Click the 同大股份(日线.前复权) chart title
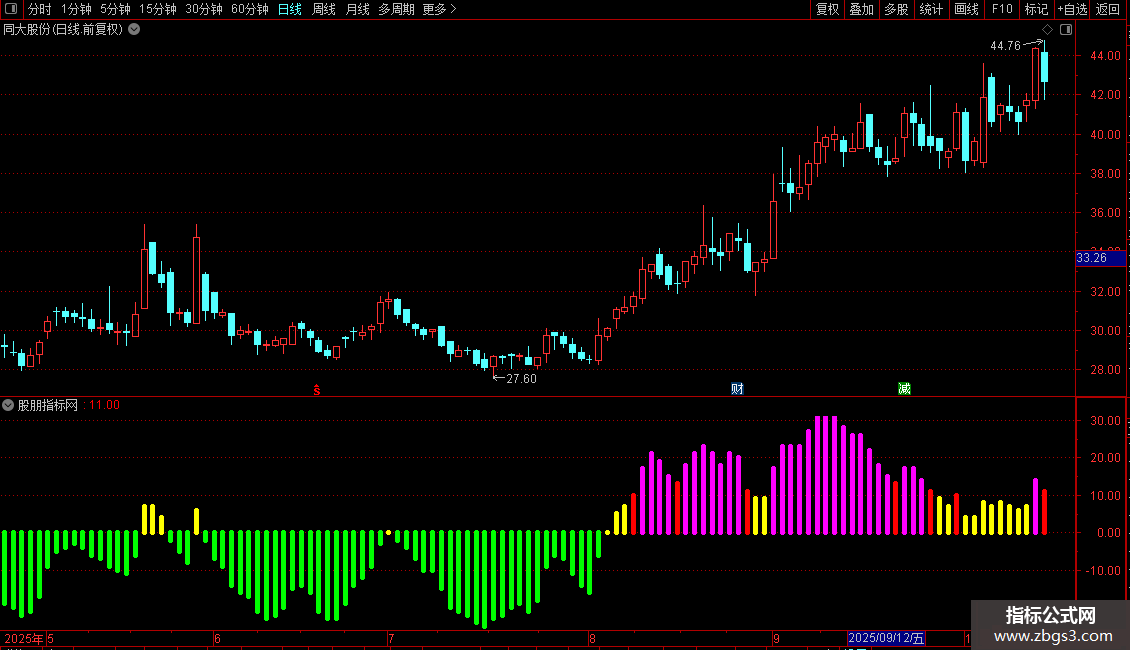 pyautogui.click(x=63, y=30)
